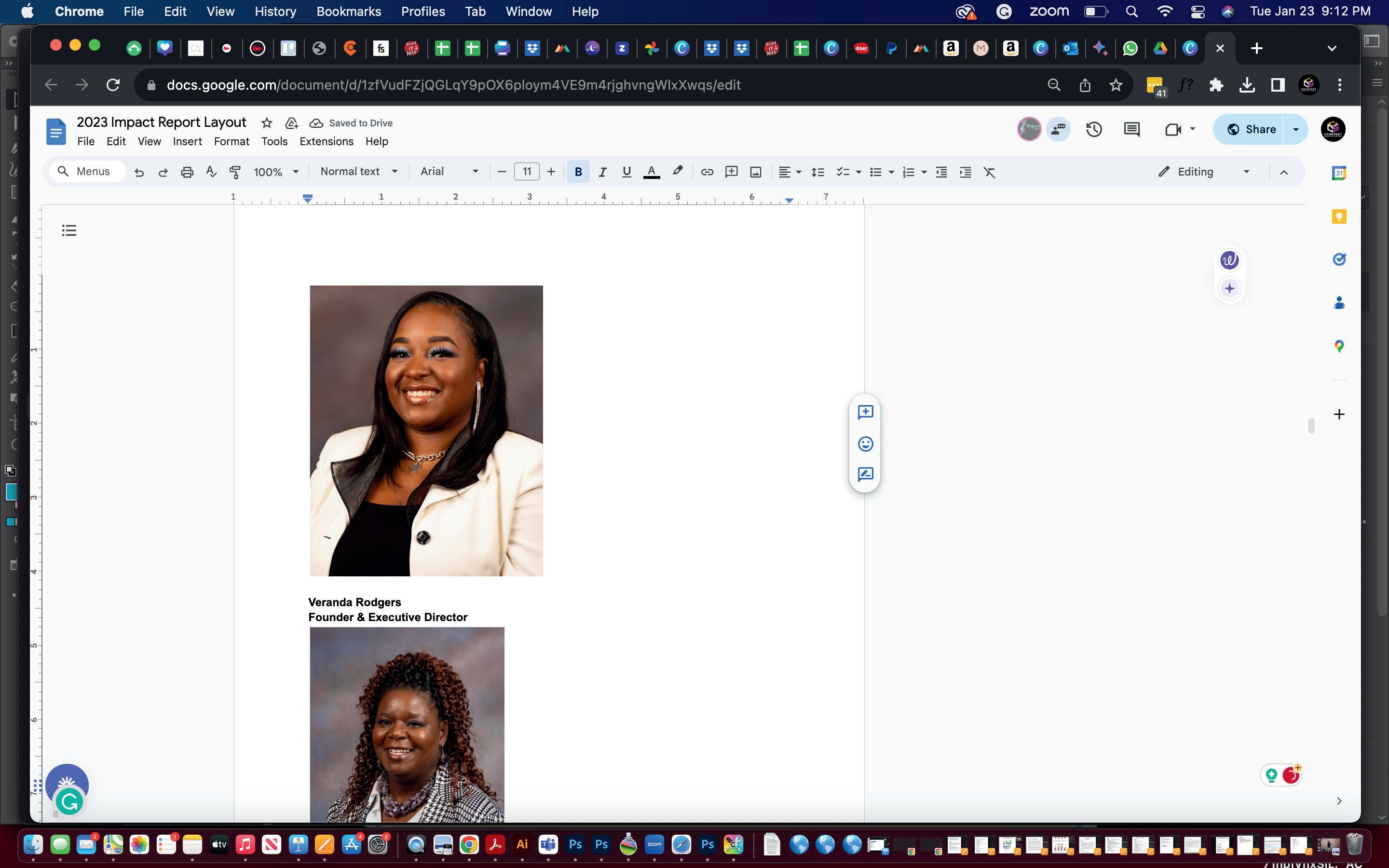1389x868 pixels.
Task: Click the clear formatting icon
Action: click(x=990, y=172)
